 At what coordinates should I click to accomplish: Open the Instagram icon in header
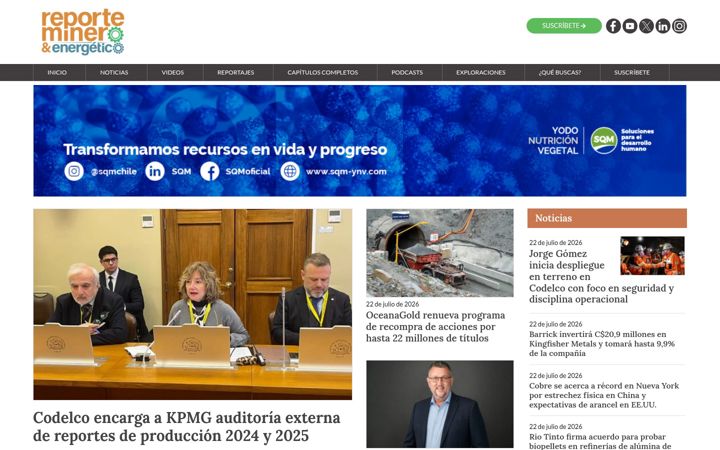pos(679,26)
